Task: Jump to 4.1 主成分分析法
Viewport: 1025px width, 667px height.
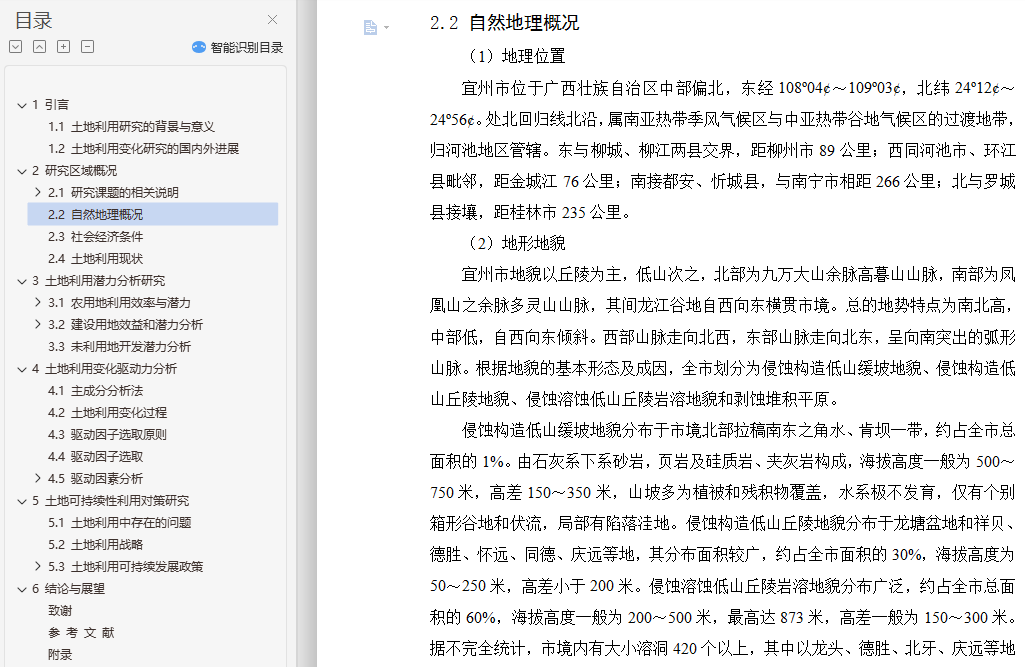Action: click(95, 390)
